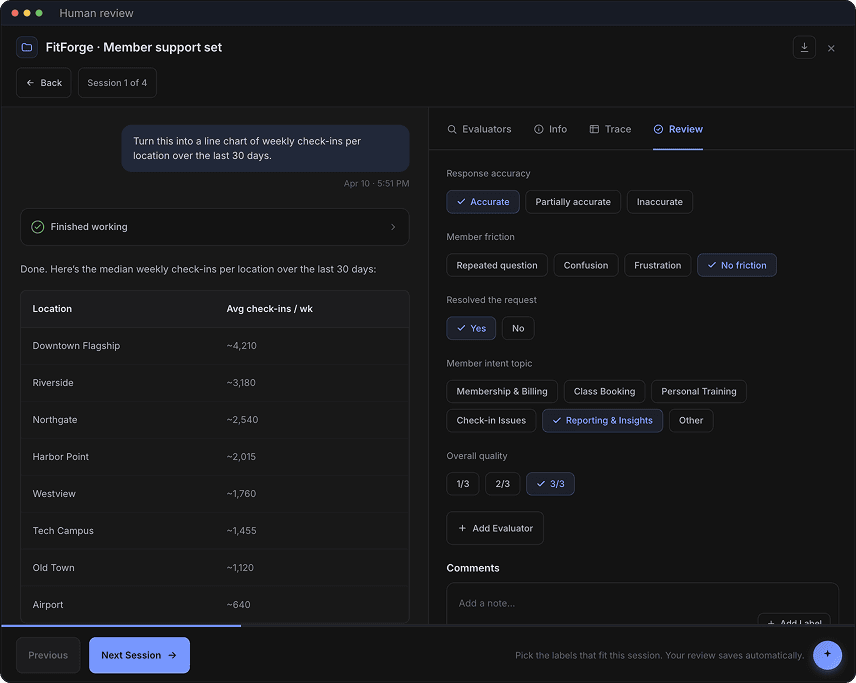This screenshot has width=856, height=683.
Task: Select the Review tab
Action: coord(678,129)
